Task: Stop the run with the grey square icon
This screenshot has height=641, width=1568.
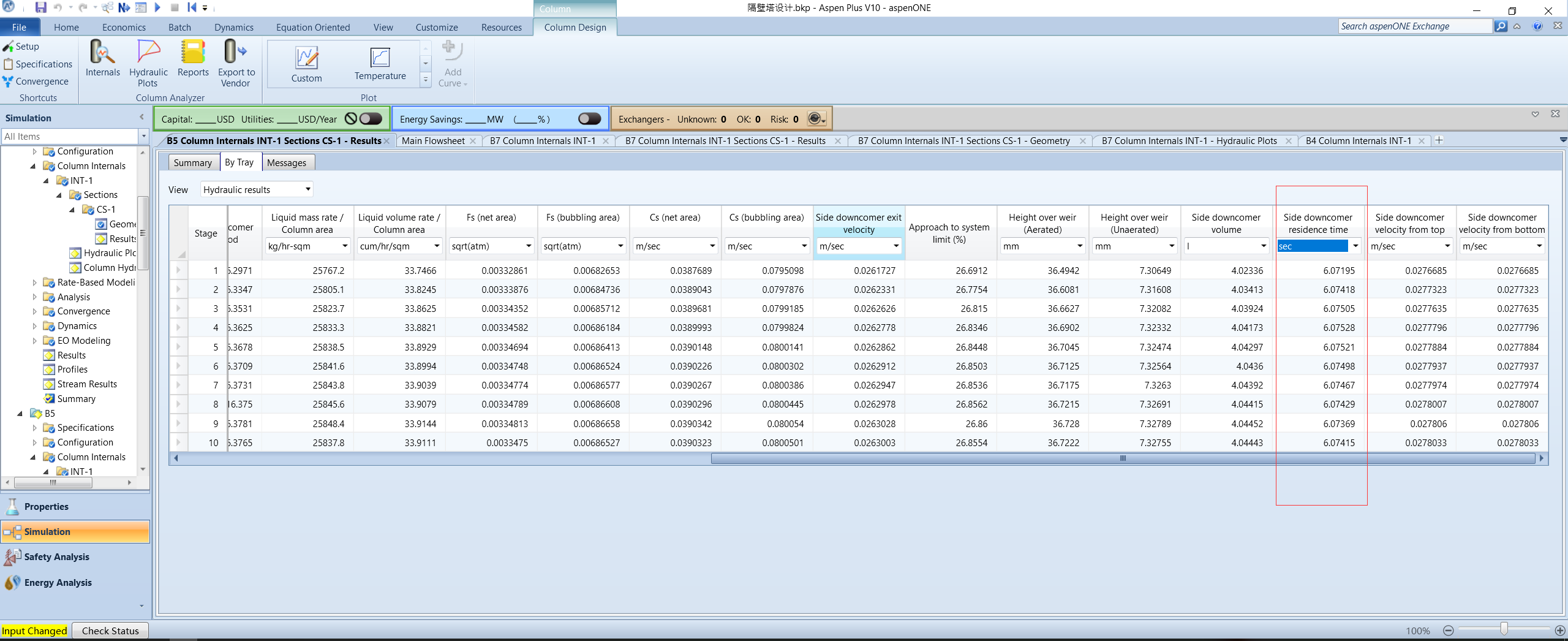Action: (x=175, y=8)
